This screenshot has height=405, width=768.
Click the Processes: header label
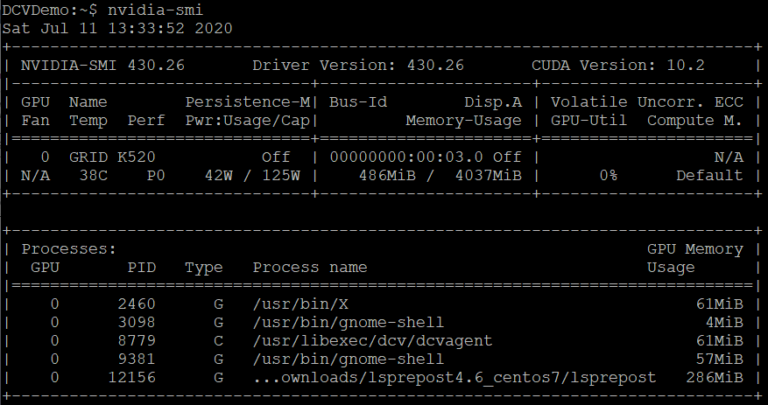[x=69, y=249]
